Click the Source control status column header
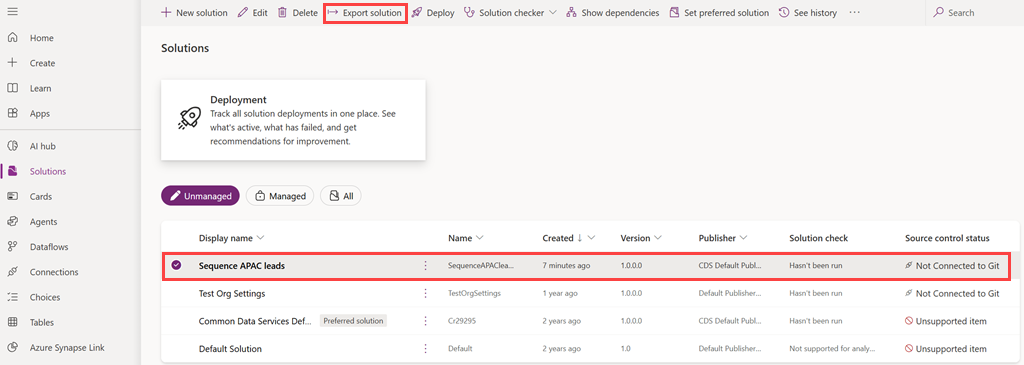The width and height of the screenshot is (1024, 365). [947, 238]
